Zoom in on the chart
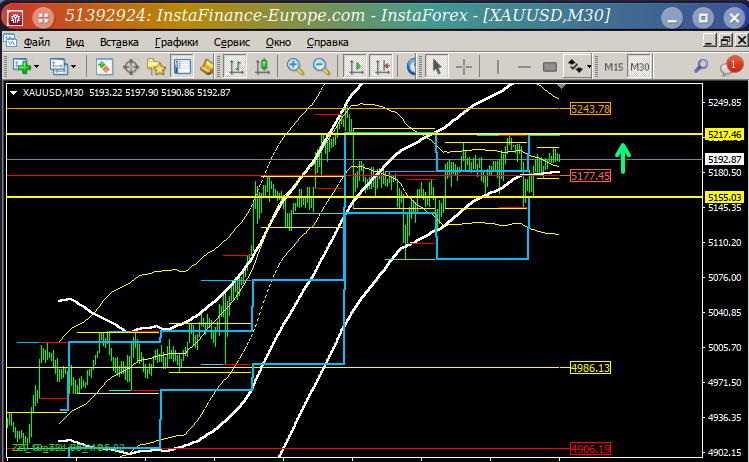Viewport: 749px width, 462px height. click(295, 66)
